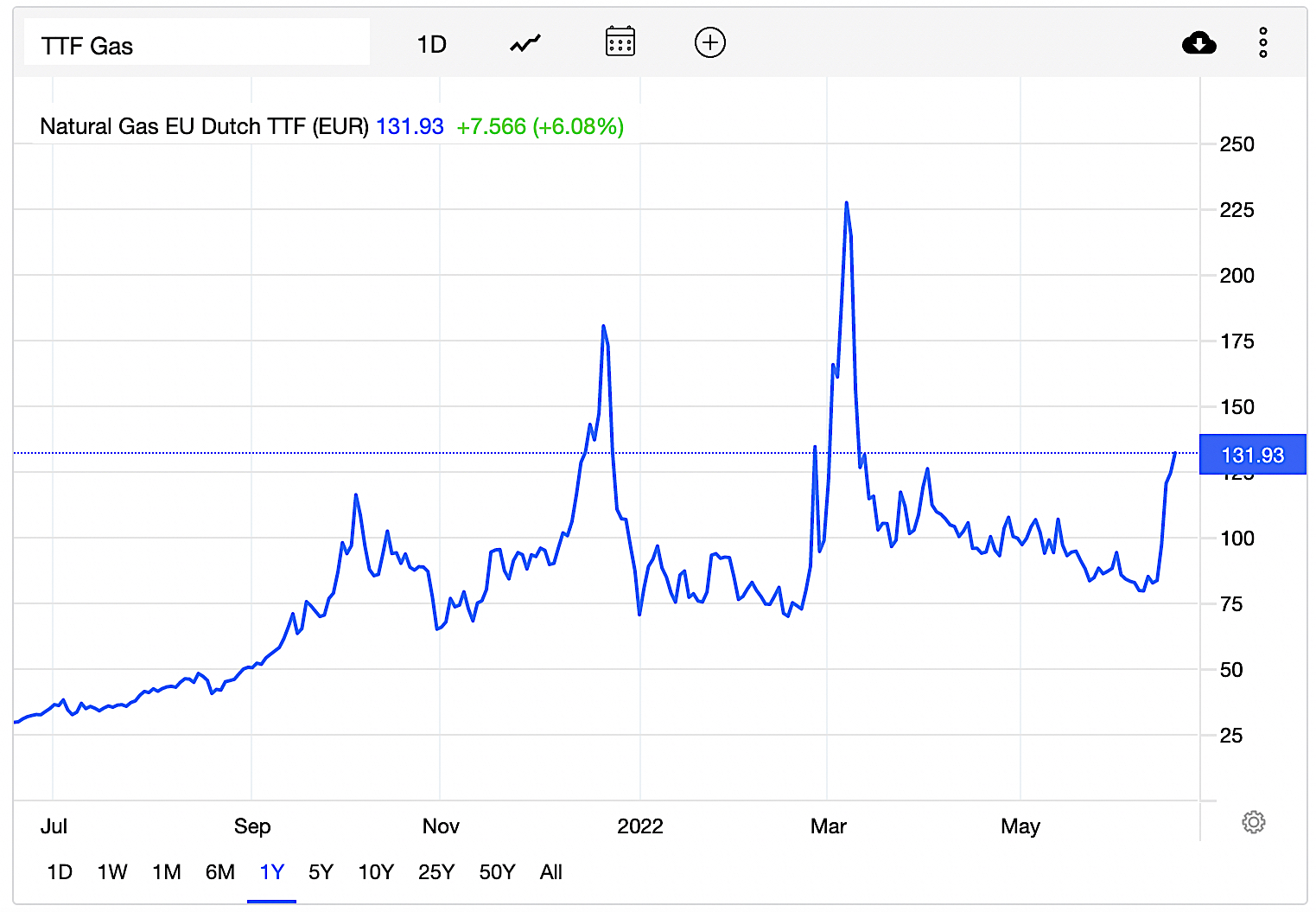Open the 1D interval dropdown in toolbar
The image size is (1316, 912).
coord(431,44)
